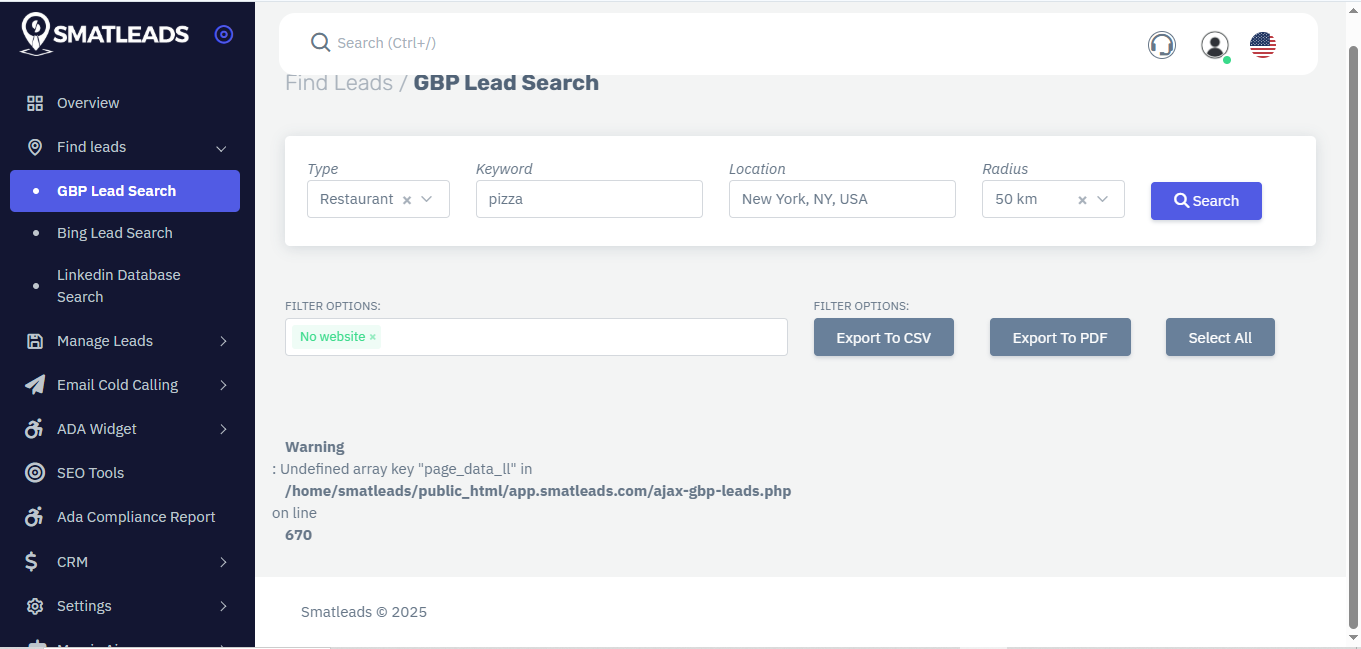This screenshot has height=649, width=1361.
Task: Click the US flag language icon
Action: point(1263,45)
